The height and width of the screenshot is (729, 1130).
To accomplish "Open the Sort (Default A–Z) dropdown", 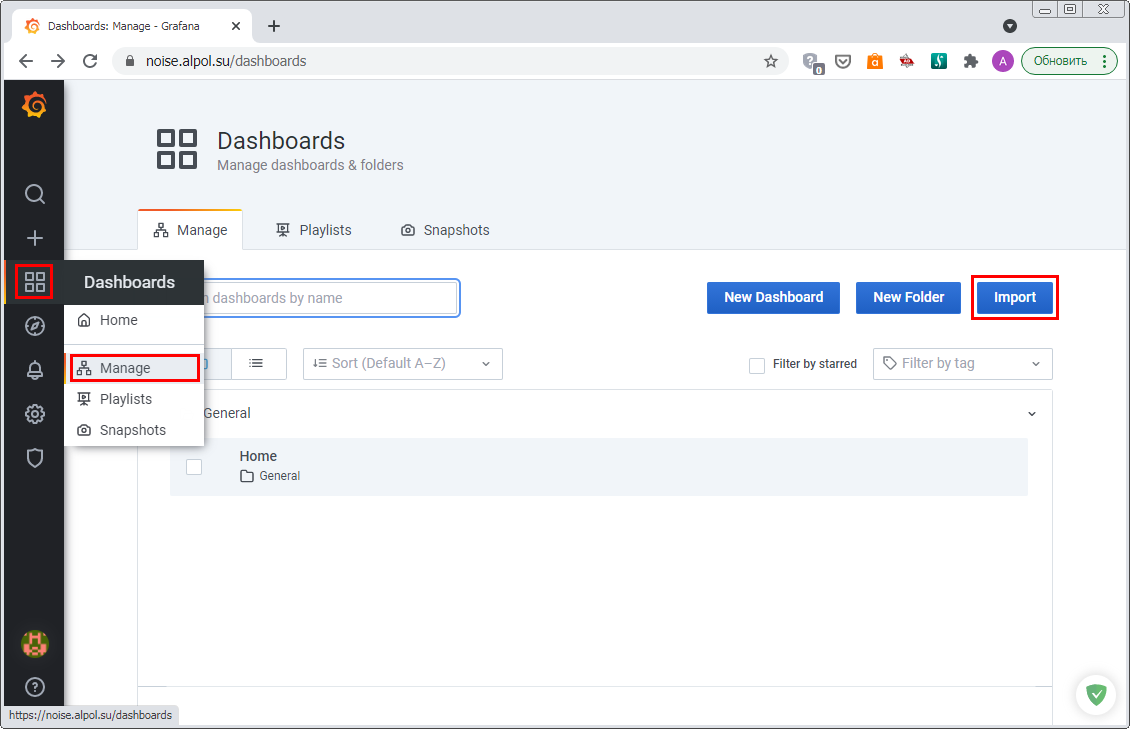I will [x=402, y=364].
